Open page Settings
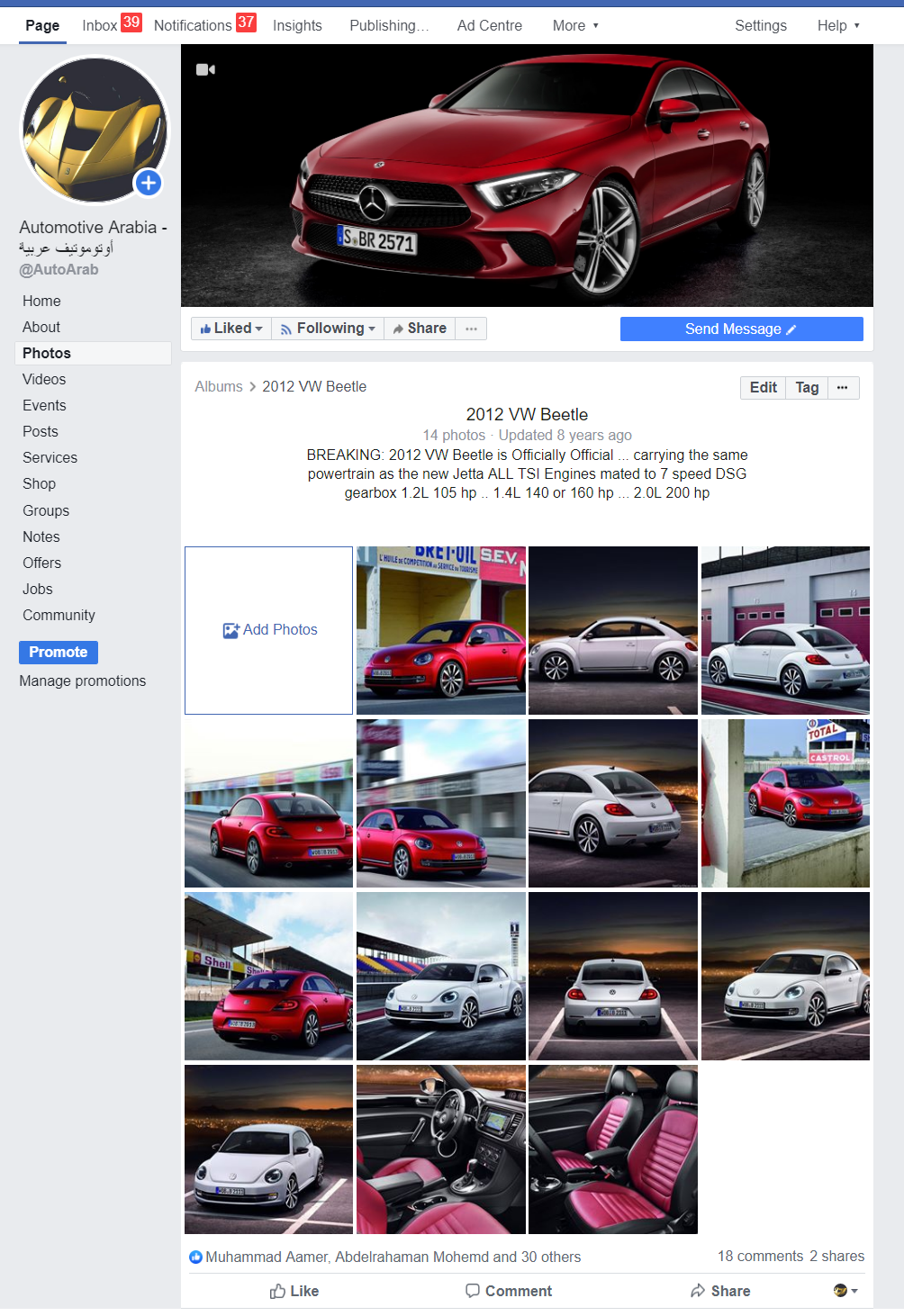 pos(761,25)
